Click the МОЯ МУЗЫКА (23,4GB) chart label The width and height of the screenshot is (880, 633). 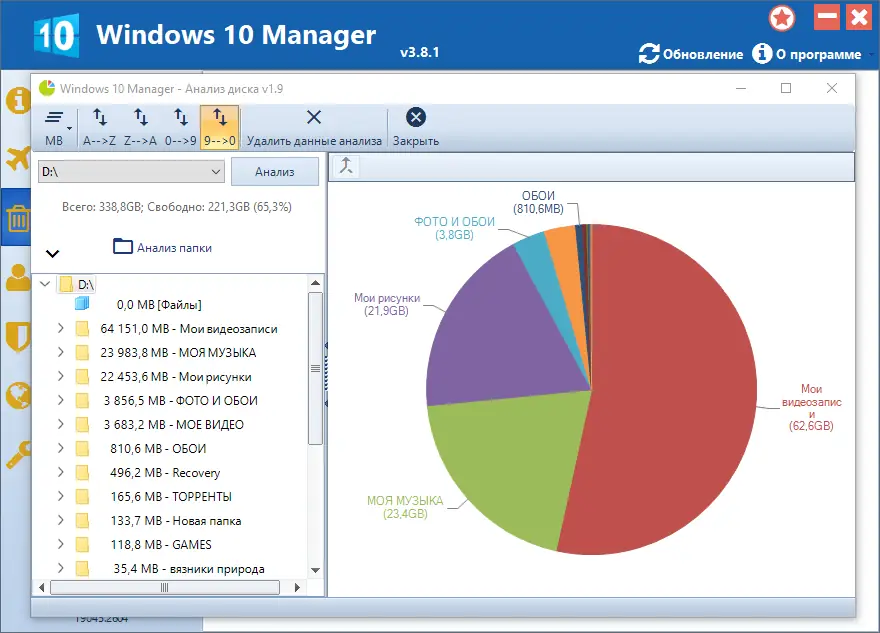pos(405,507)
